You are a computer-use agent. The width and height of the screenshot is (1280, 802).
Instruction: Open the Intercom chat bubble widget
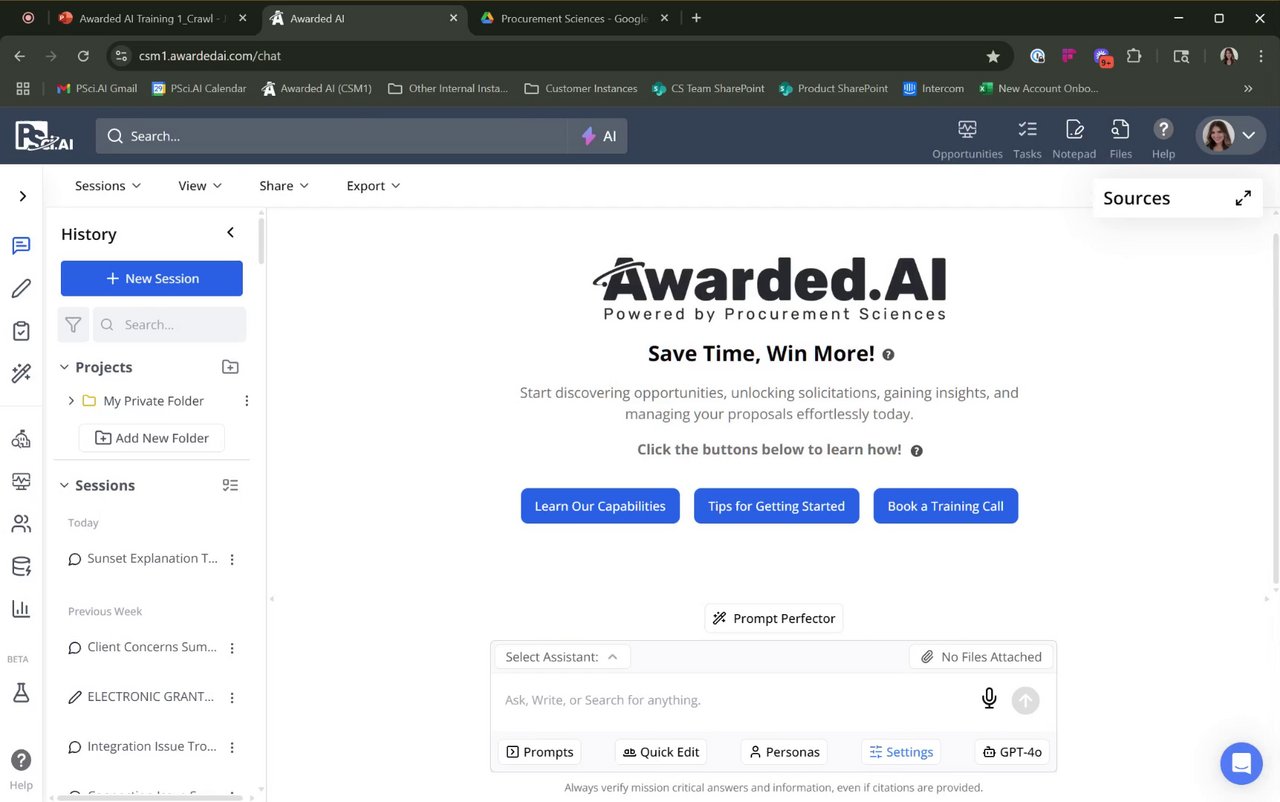(x=1241, y=764)
